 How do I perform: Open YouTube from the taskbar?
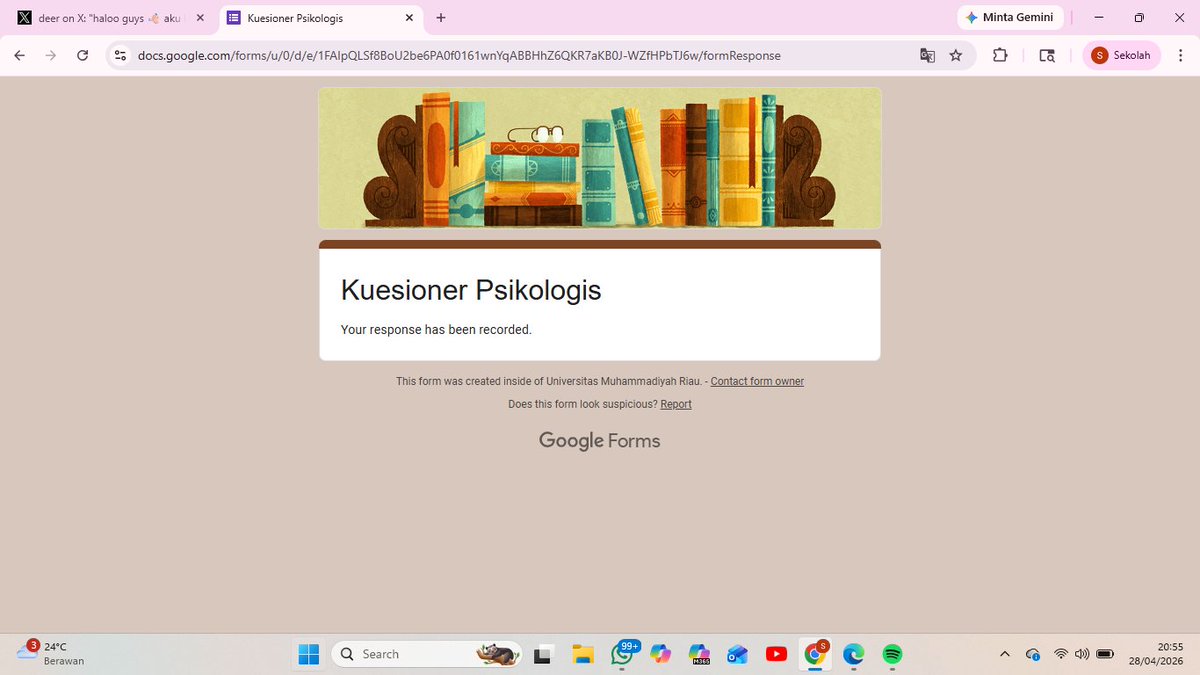point(776,654)
